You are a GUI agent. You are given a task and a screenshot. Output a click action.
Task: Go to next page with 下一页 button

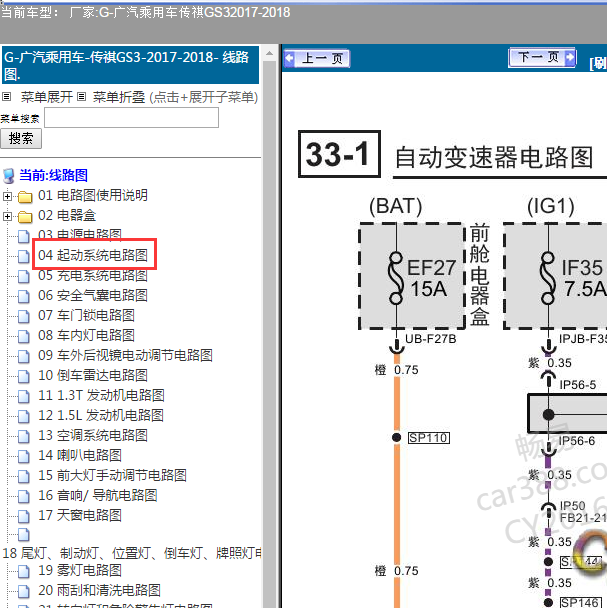point(542,57)
